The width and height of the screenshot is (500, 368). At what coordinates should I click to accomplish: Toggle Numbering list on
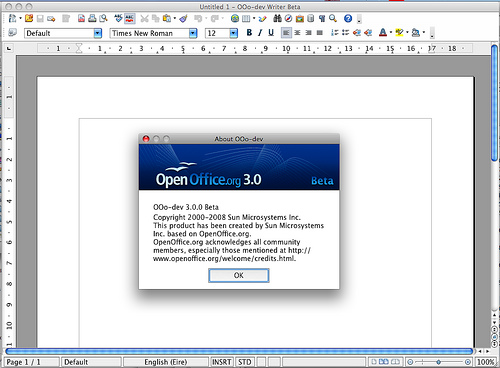point(335,33)
